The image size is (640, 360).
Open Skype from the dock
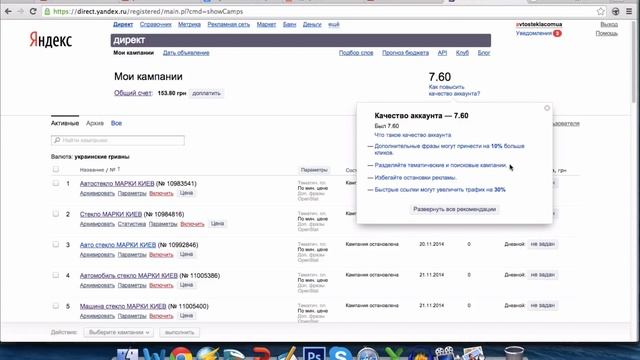click(x=340, y=354)
